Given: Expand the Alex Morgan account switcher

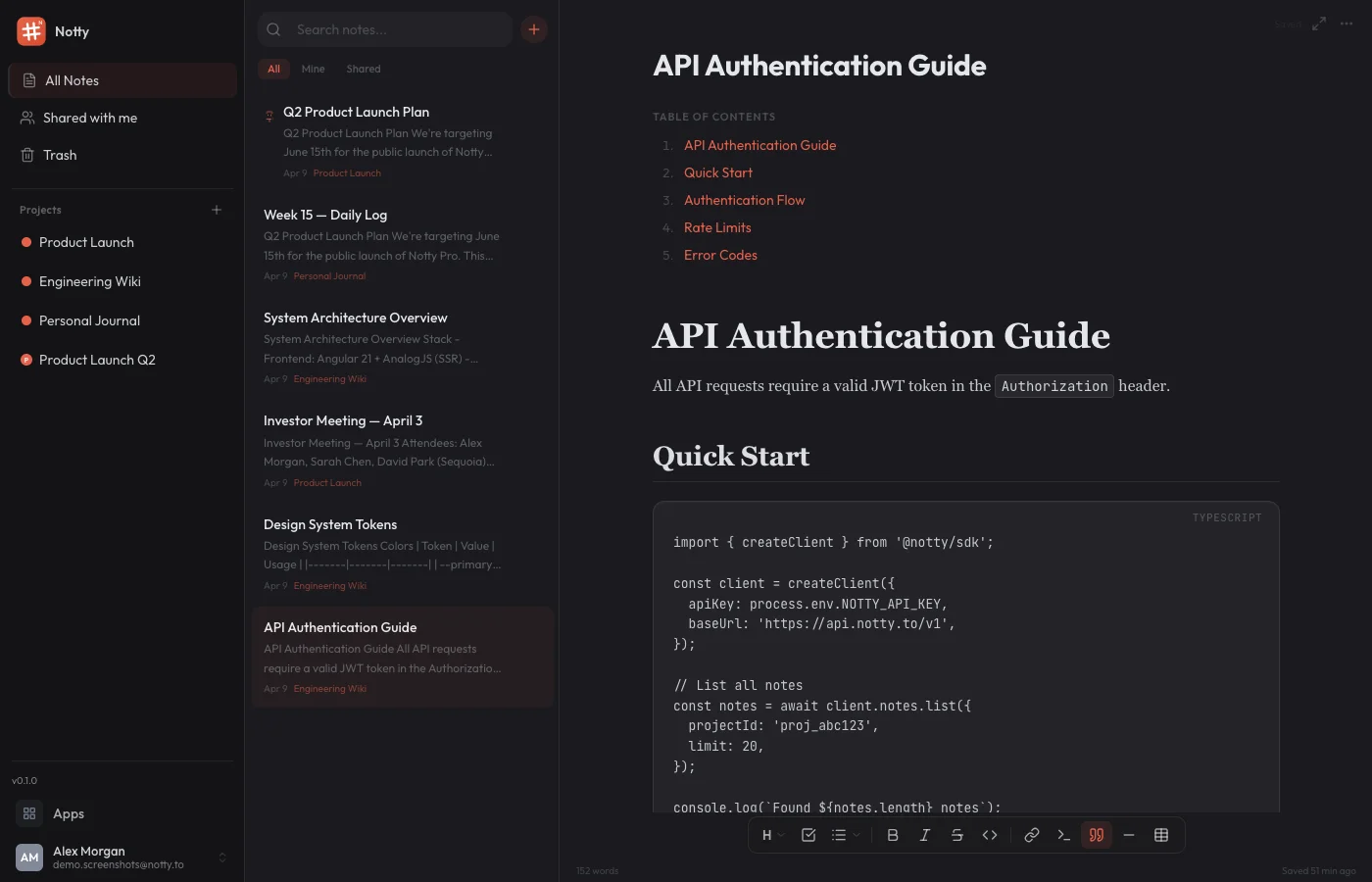Looking at the screenshot, I should pos(222,857).
